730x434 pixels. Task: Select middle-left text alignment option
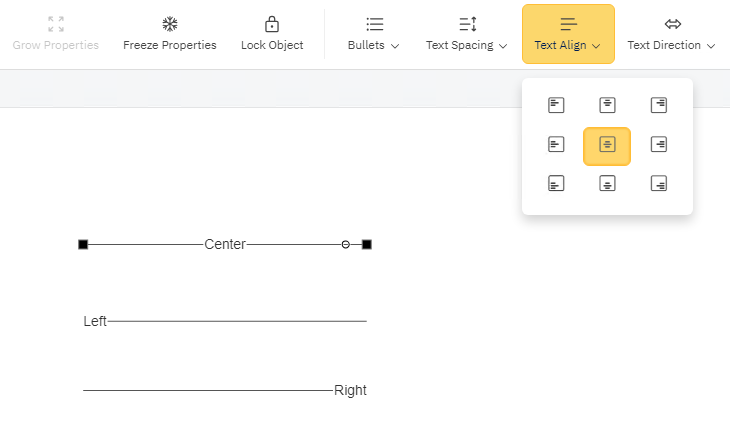(x=557, y=145)
